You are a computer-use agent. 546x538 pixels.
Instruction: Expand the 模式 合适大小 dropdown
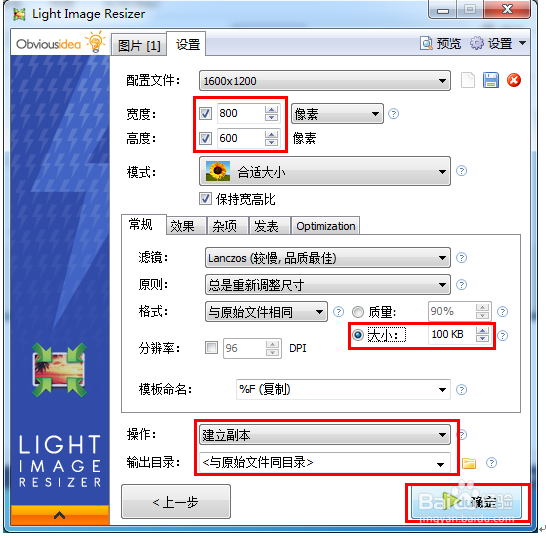[325, 171]
